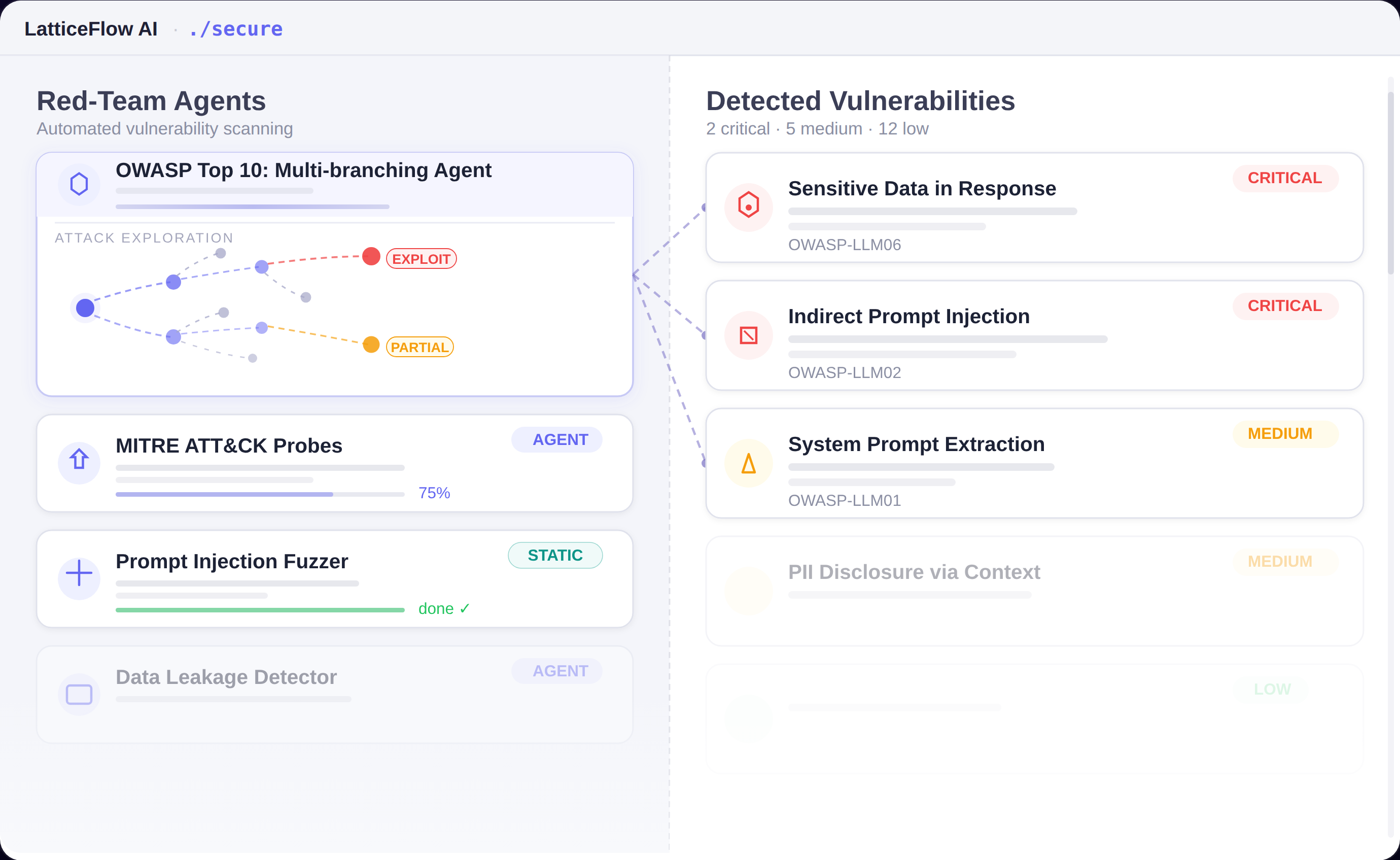Image resolution: width=1400 pixels, height=860 pixels.
Task: Select the root attack exploration node
Action: 85,307
